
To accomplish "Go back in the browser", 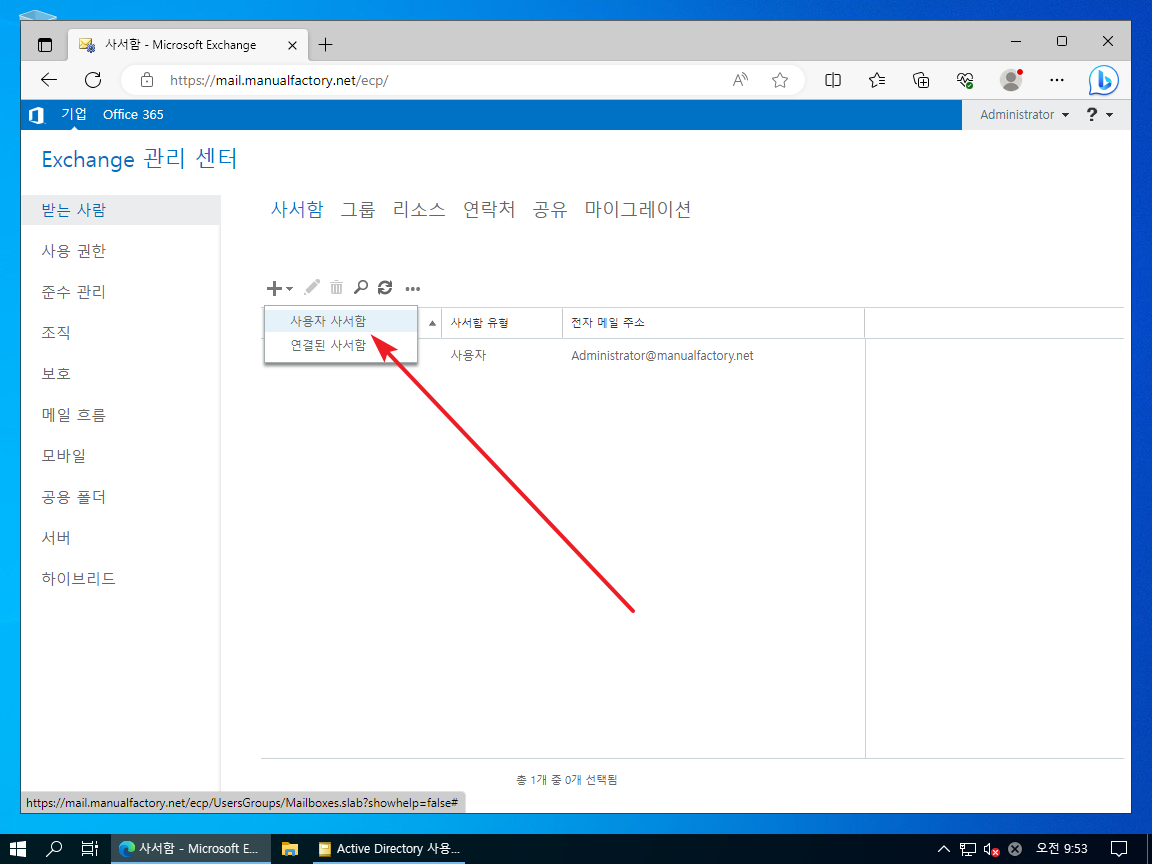I will click(x=49, y=80).
